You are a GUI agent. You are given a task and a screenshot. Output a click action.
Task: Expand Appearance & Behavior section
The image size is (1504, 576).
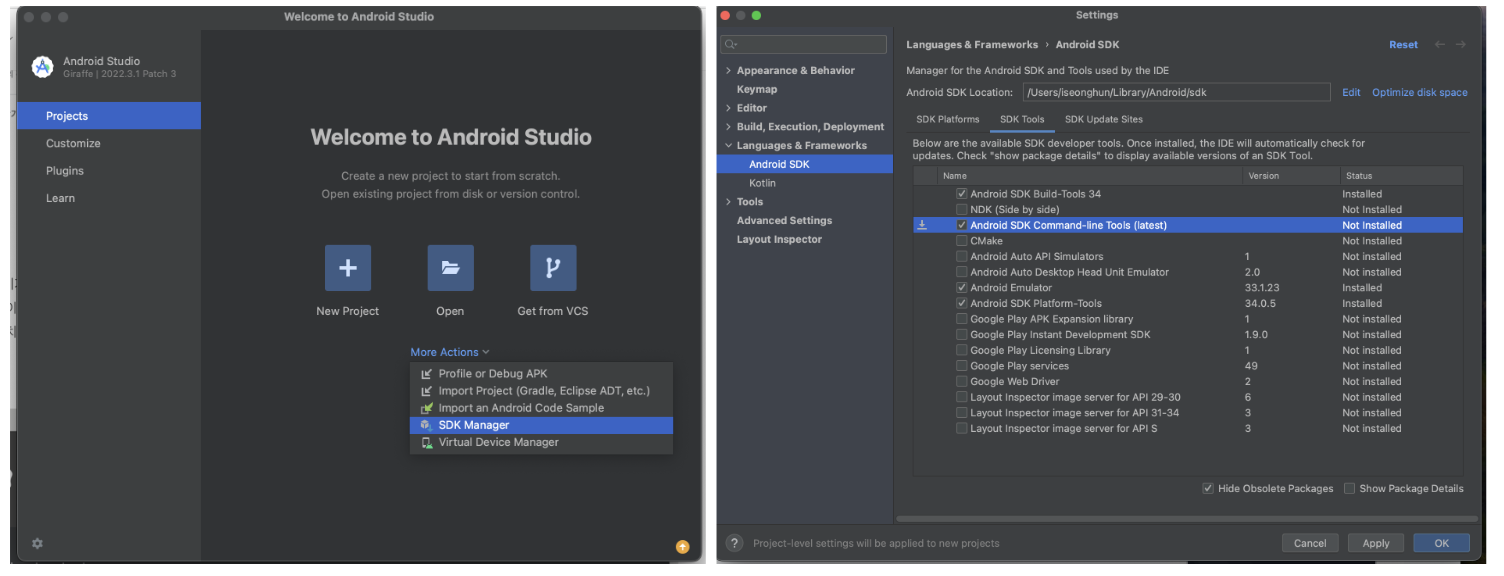[728, 71]
